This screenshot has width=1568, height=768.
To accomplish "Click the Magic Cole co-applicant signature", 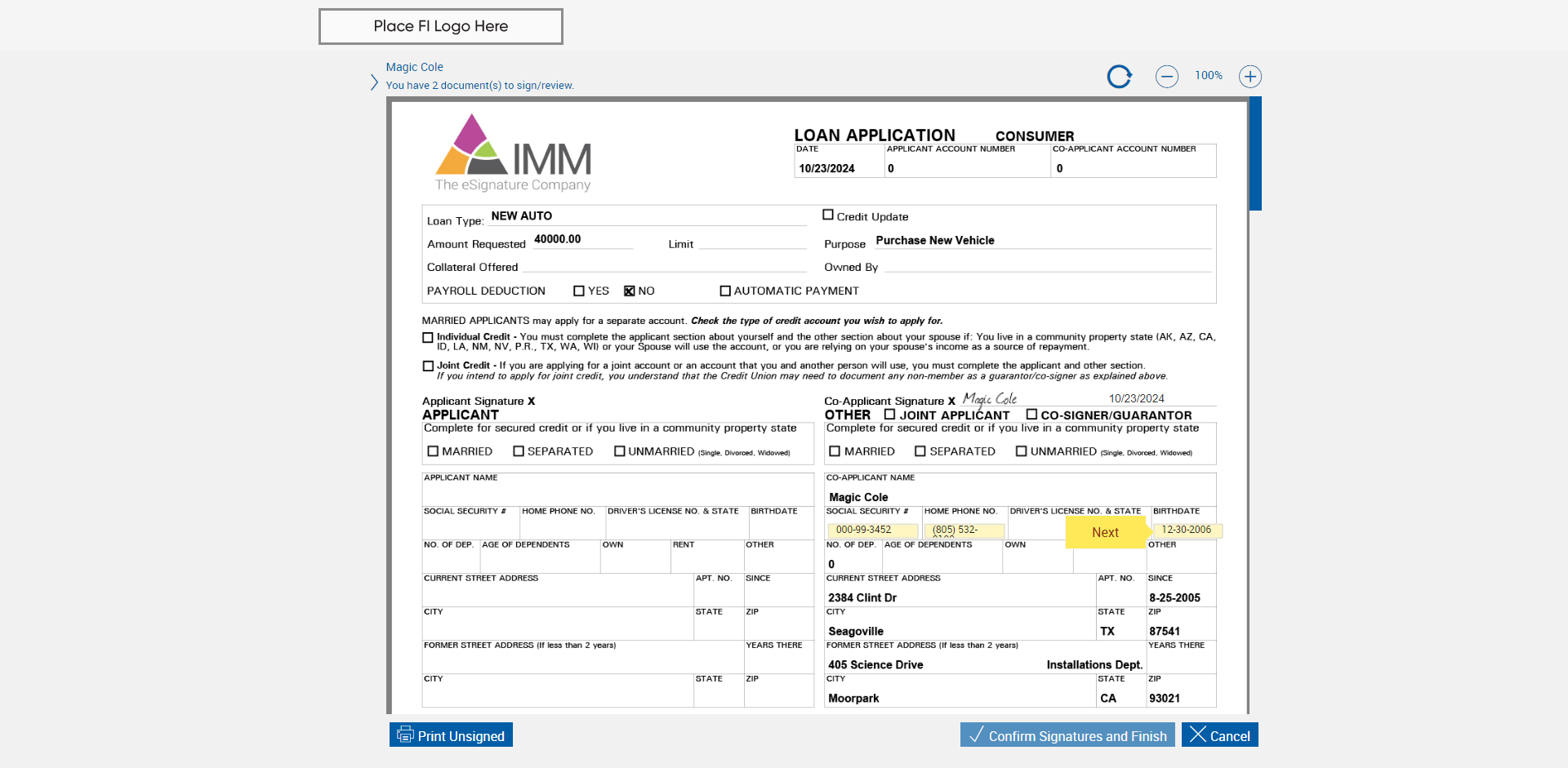I will pos(990,399).
